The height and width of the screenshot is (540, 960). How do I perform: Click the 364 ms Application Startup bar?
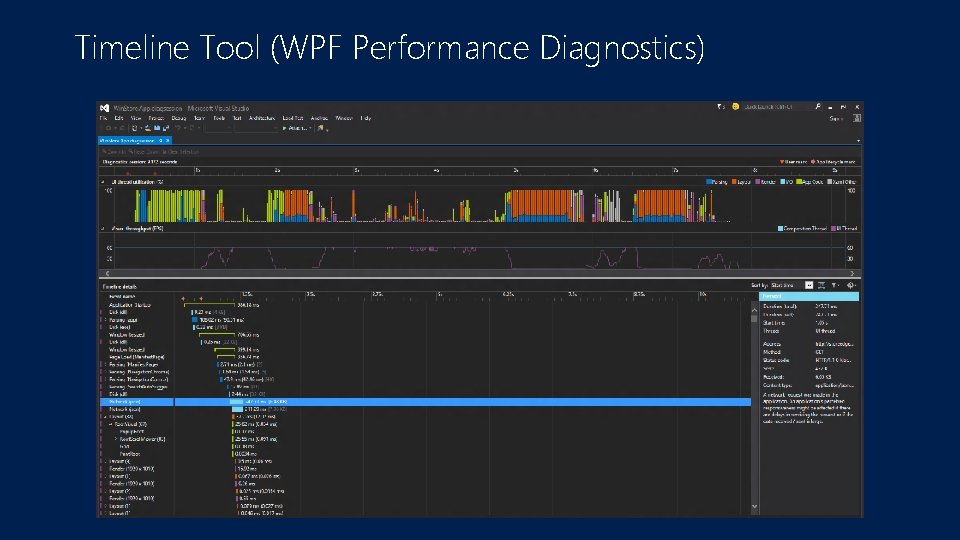coord(209,304)
